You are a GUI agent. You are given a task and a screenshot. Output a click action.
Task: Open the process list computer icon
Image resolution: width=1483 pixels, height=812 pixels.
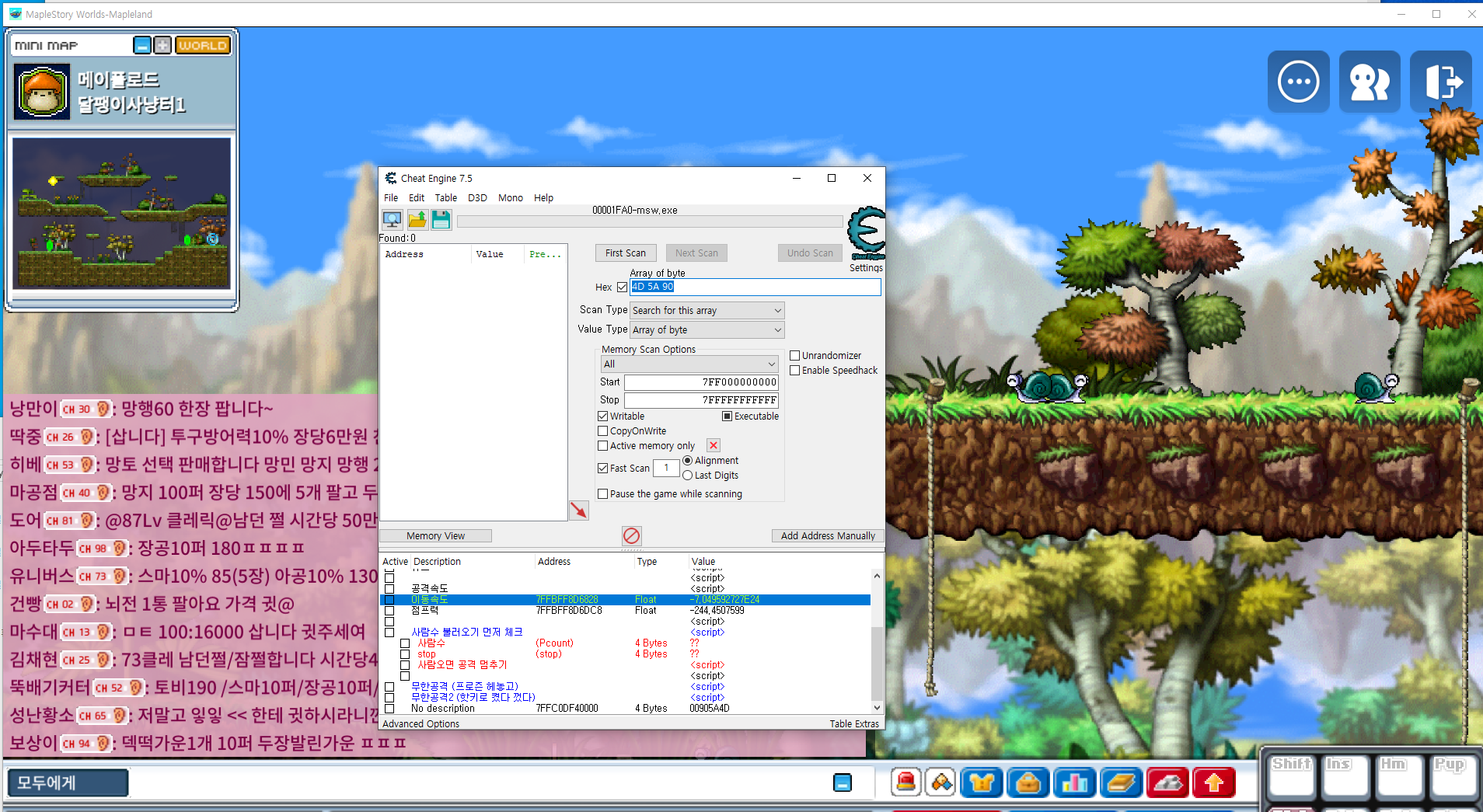coord(393,220)
